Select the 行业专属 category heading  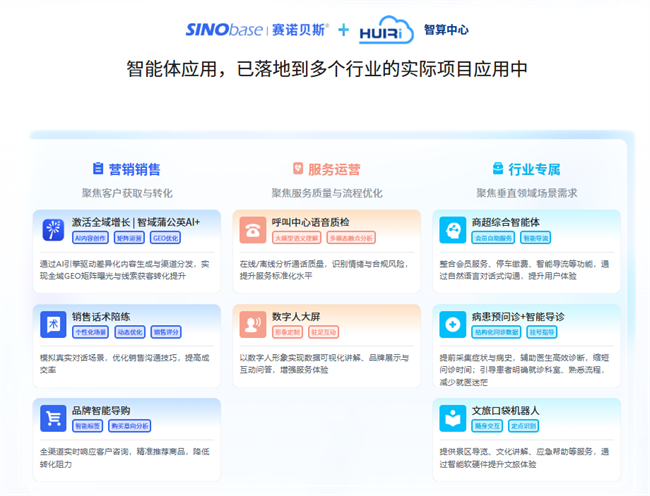[526, 169]
